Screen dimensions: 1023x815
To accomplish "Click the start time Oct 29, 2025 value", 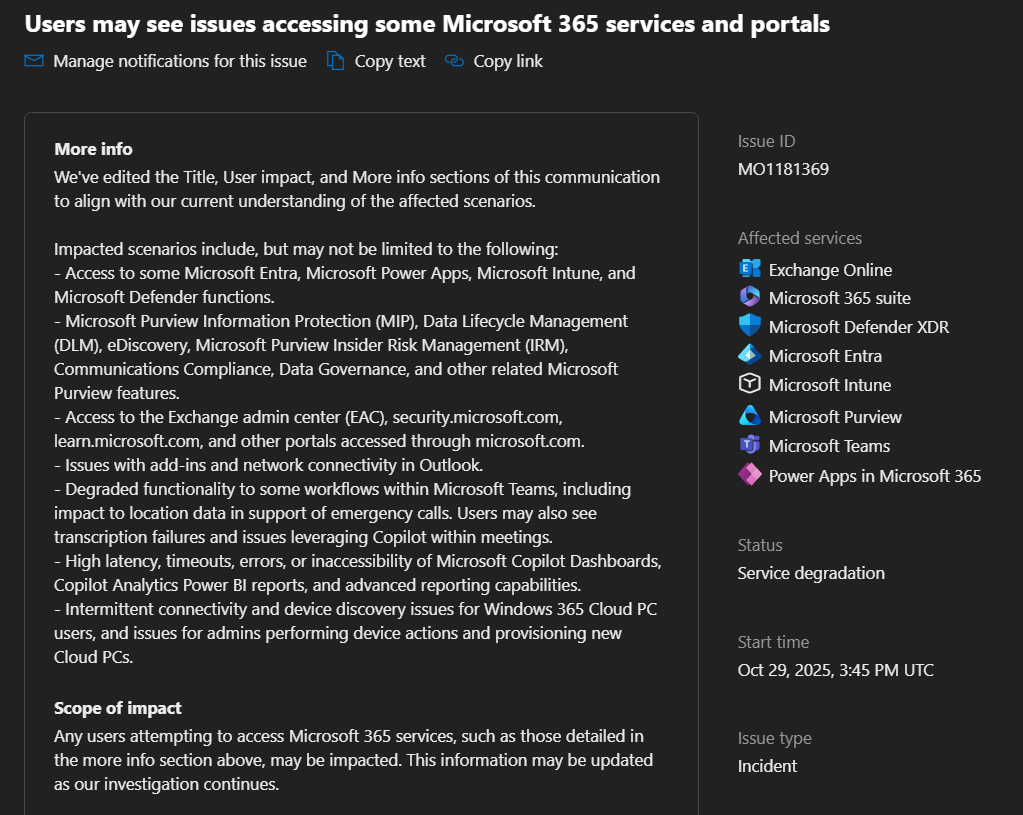I will click(835, 670).
